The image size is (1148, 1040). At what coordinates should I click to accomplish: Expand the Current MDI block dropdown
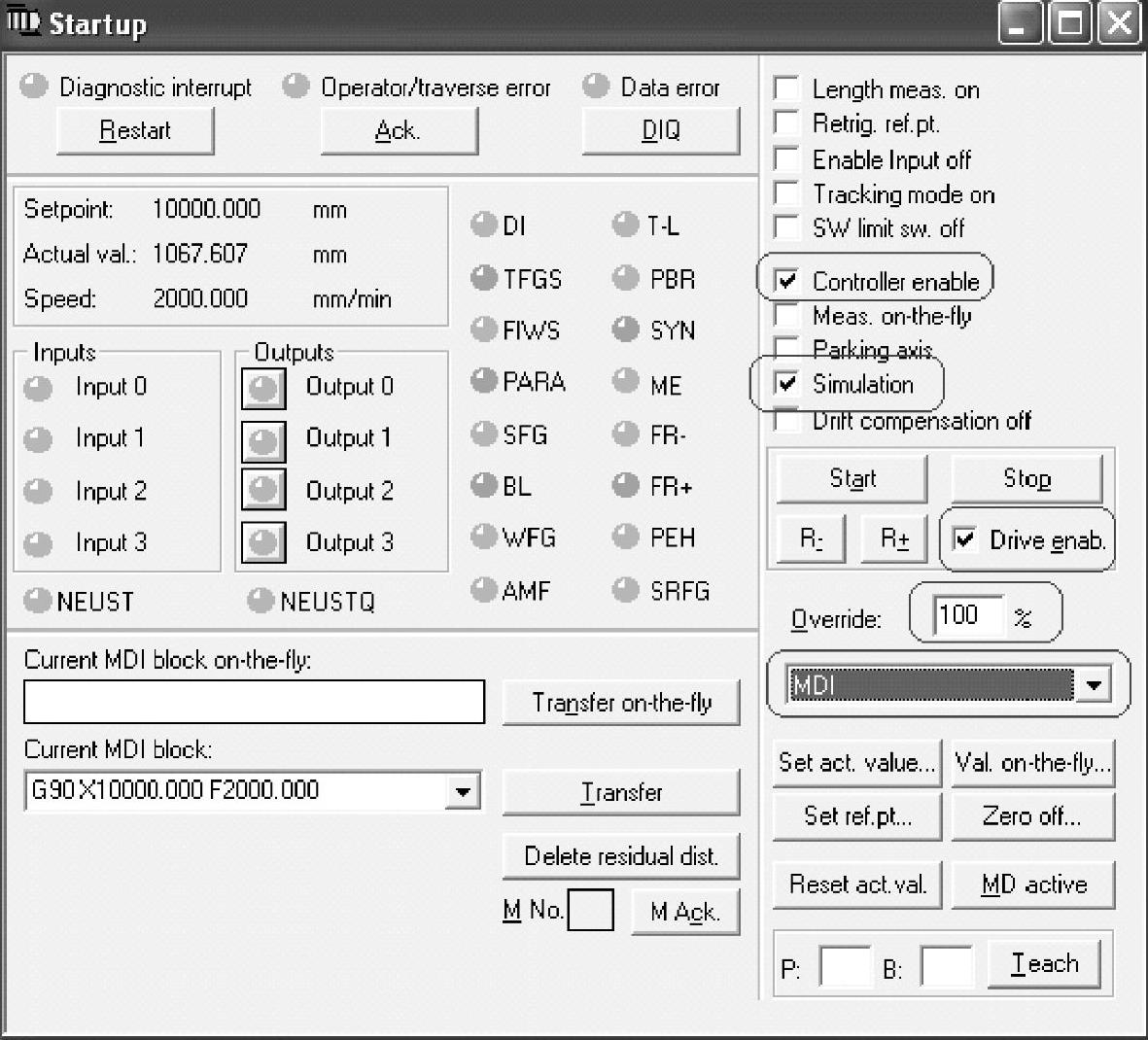[463, 791]
